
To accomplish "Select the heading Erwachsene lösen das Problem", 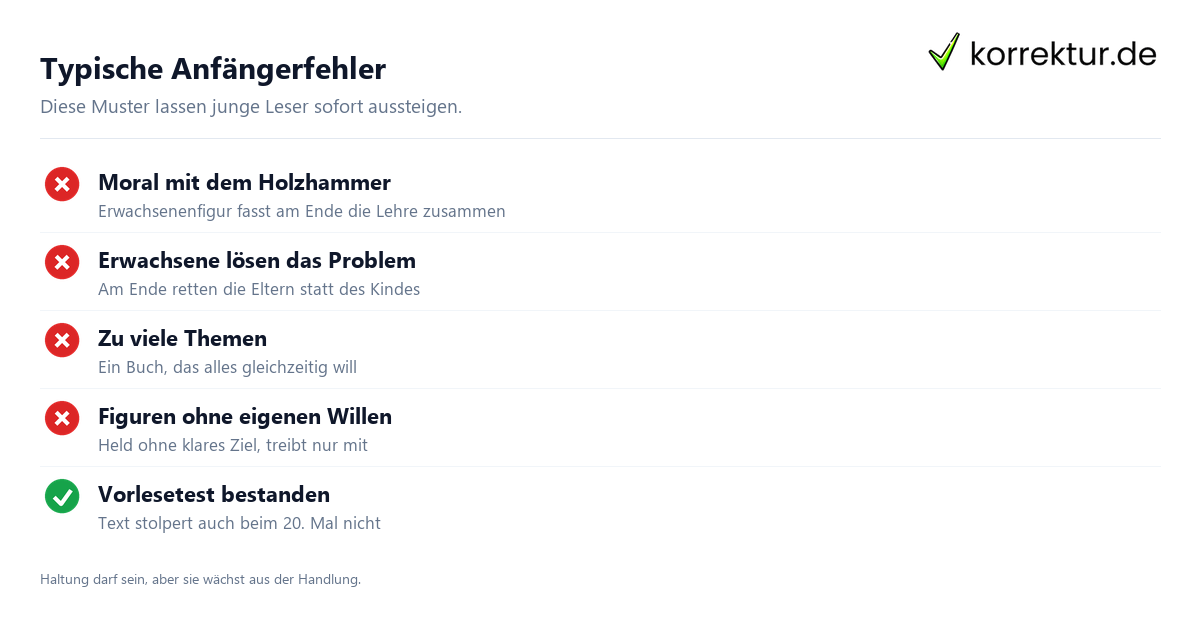I will [x=257, y=261].
